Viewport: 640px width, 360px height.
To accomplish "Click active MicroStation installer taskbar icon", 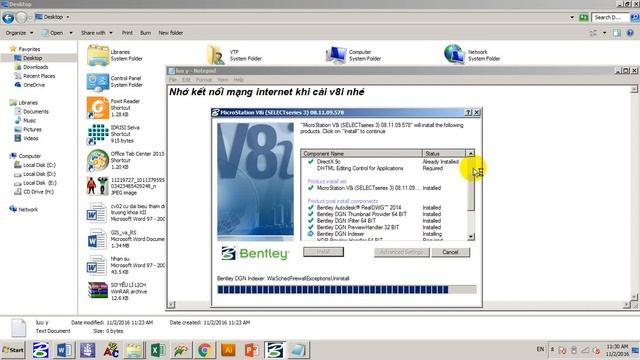I will (275, 350).
